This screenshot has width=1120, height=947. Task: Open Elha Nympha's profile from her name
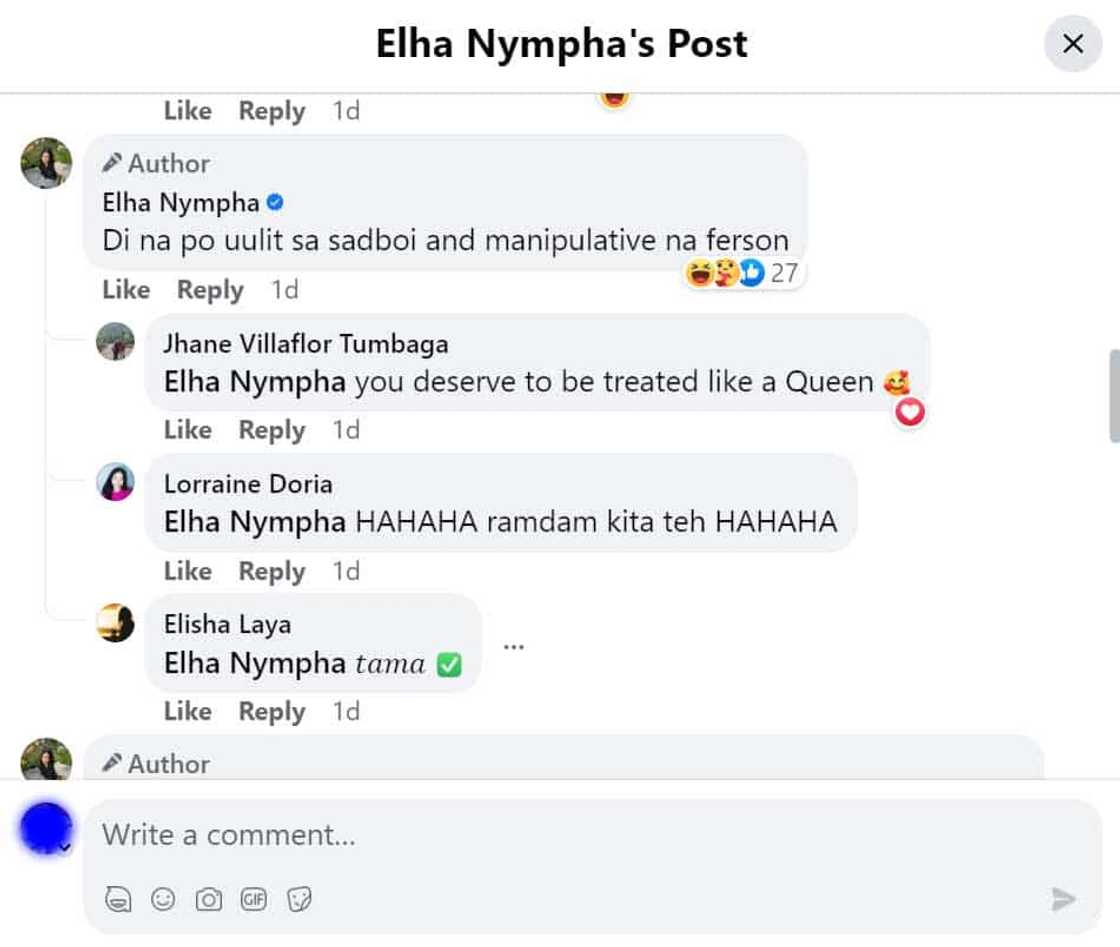click(178, 201)
